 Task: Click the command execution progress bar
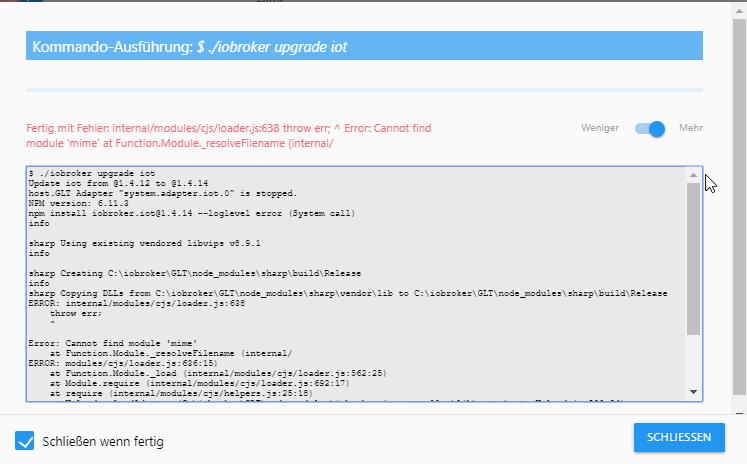364,90
